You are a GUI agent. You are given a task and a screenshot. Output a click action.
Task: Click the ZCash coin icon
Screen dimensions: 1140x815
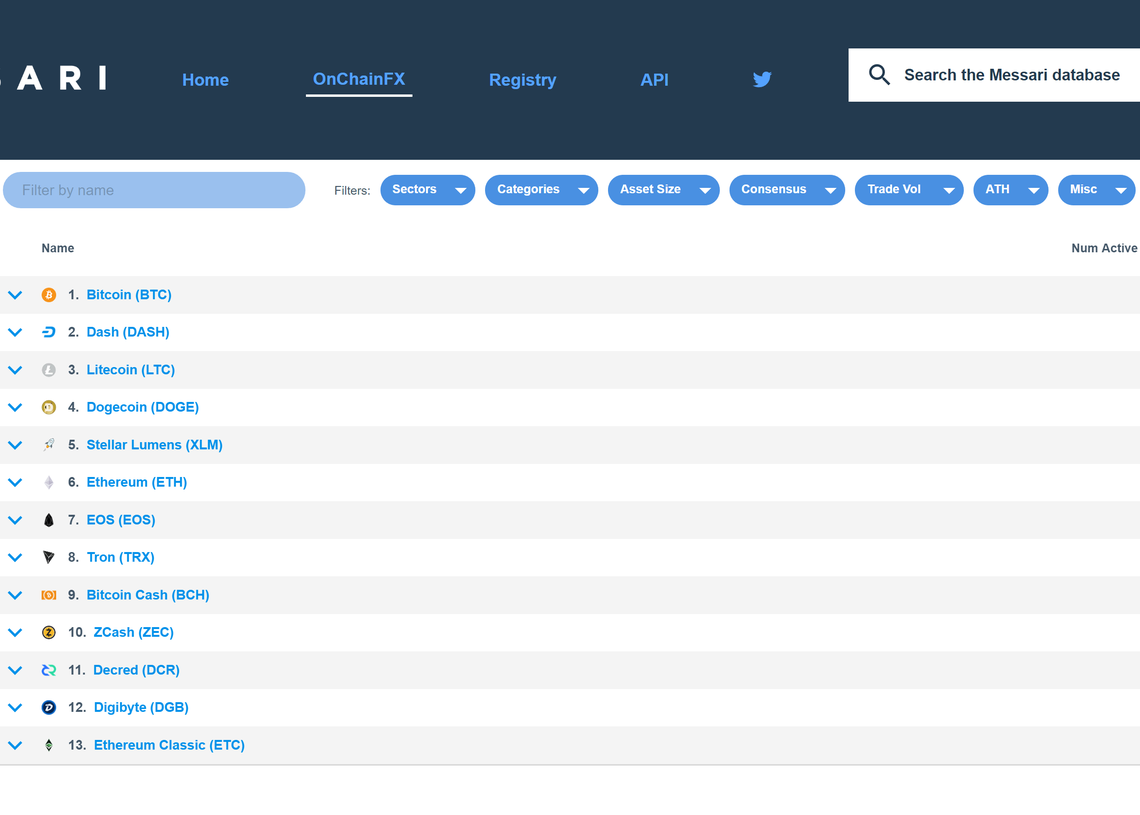click(x=49, y=633)
